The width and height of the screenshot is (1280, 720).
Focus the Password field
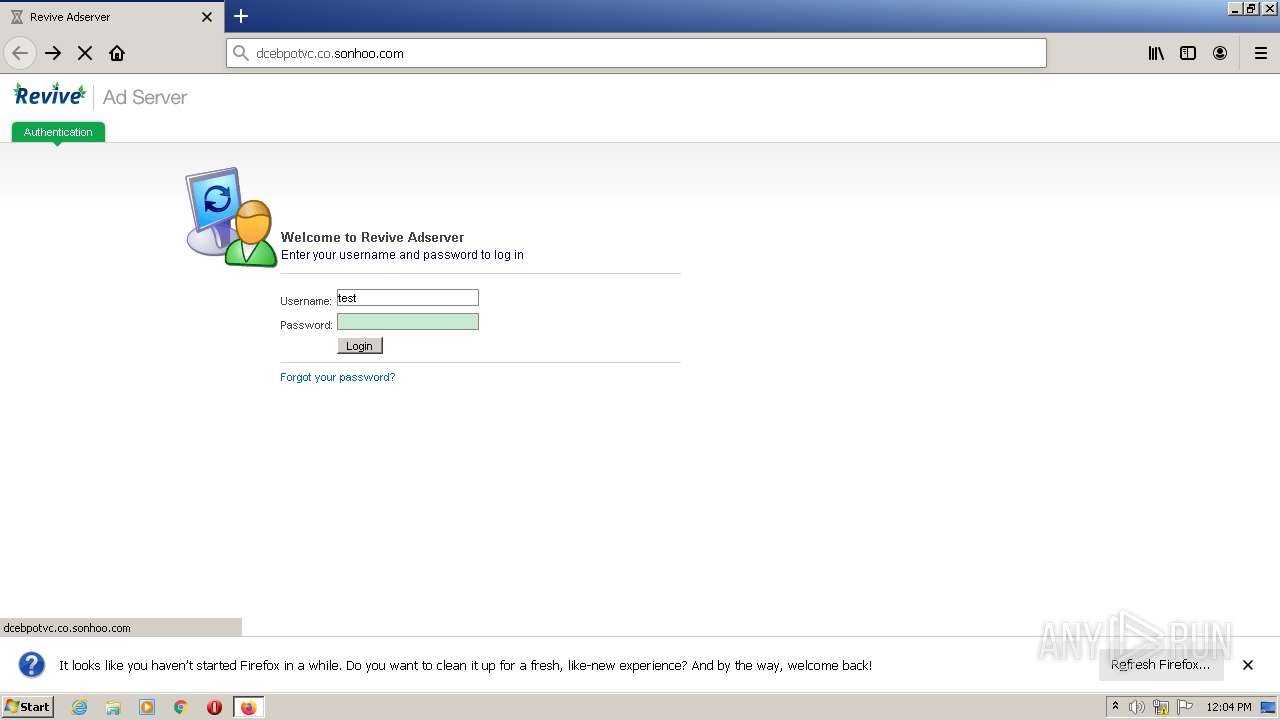tap(408, 322)
